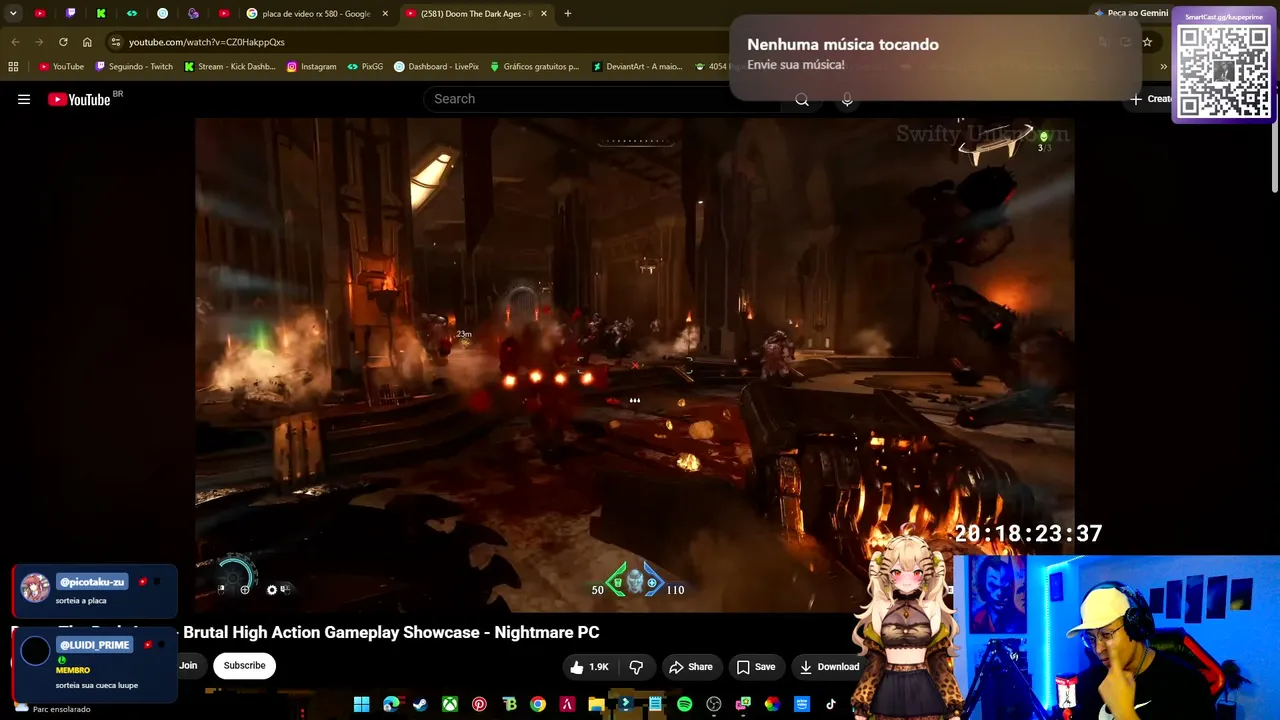Screen dimensions: 1280x720
Task: Click the video player to pause playback
Action: (x=634, y=364)
